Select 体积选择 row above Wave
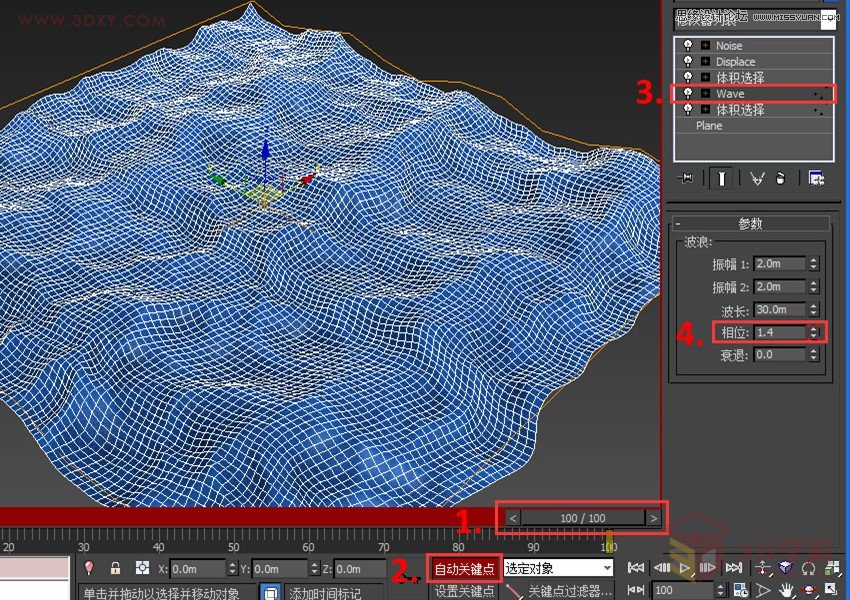This screenshot has height=600, width=850. pos(754,77)
